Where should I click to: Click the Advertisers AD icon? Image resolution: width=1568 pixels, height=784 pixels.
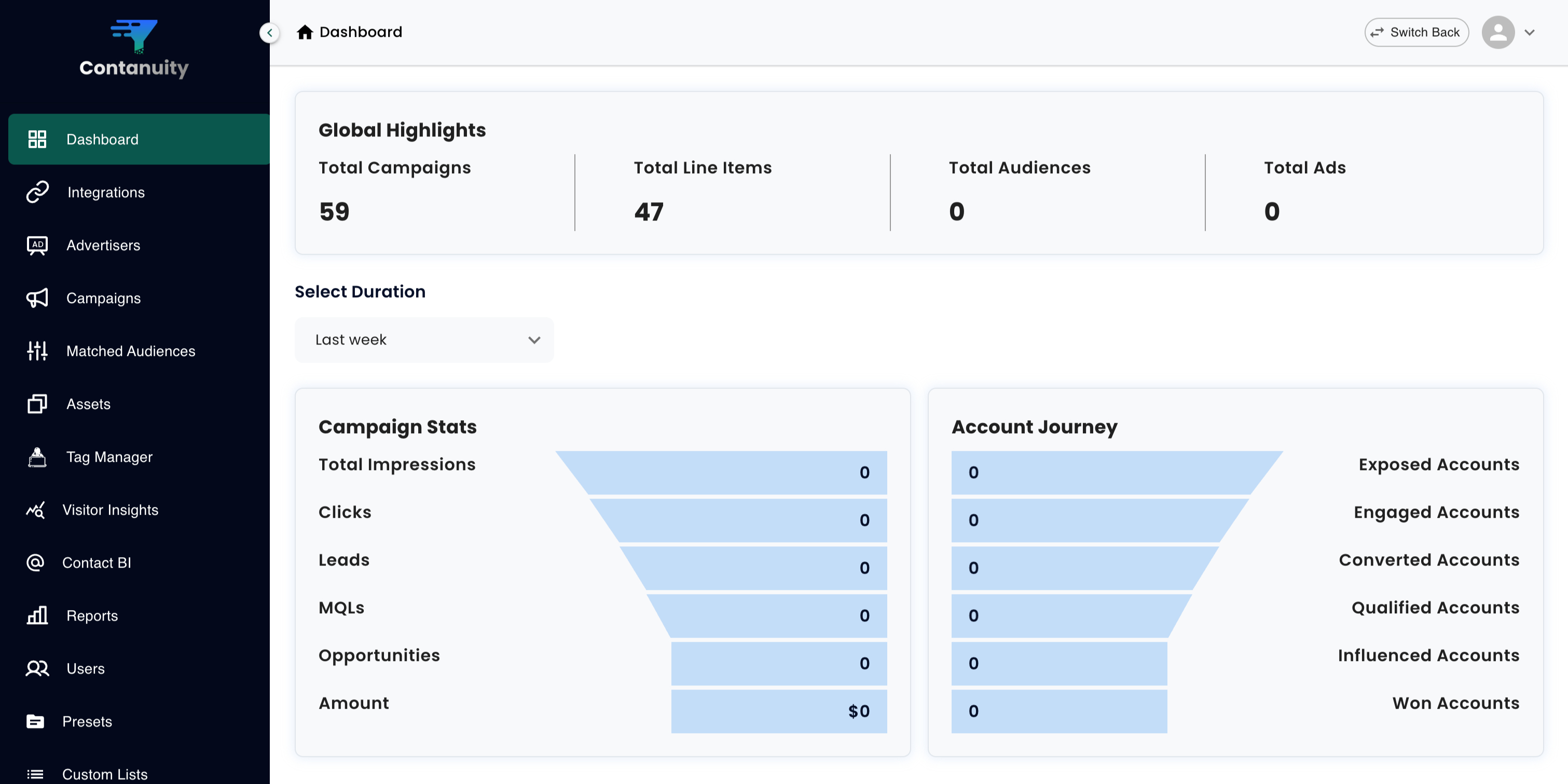[x=37, y=245]
